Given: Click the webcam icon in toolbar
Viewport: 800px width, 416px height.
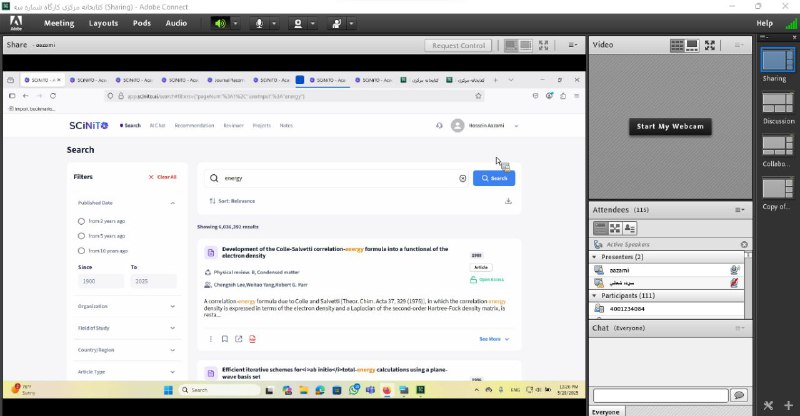Looking at the screenshot, I should click(298, 23).
